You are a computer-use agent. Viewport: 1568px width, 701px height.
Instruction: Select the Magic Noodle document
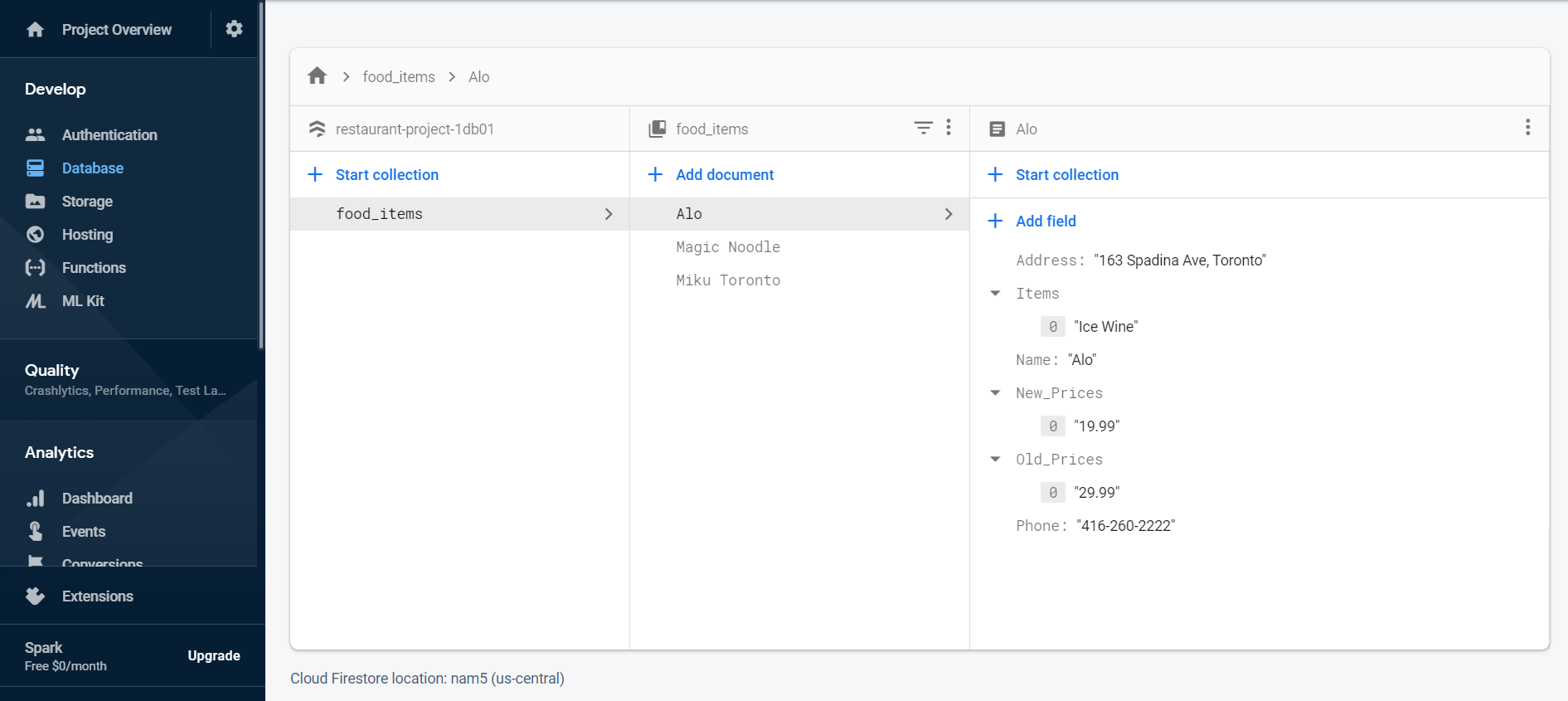727,247
